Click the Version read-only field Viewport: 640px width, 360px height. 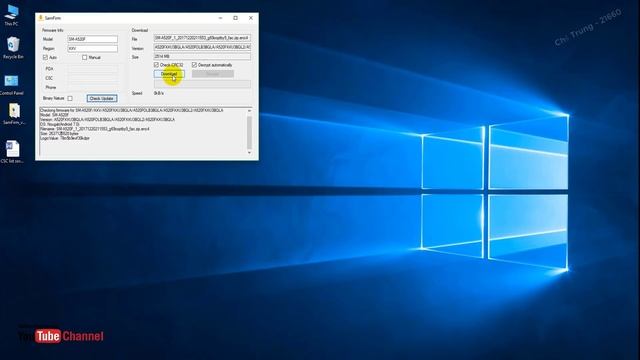click(202, 47)
